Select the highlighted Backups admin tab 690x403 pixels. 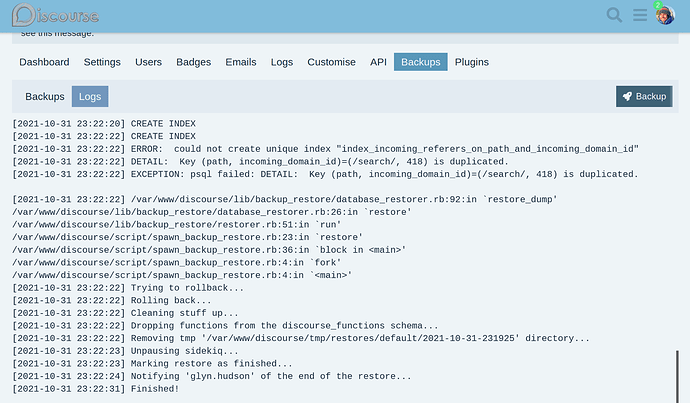(421, 62)
